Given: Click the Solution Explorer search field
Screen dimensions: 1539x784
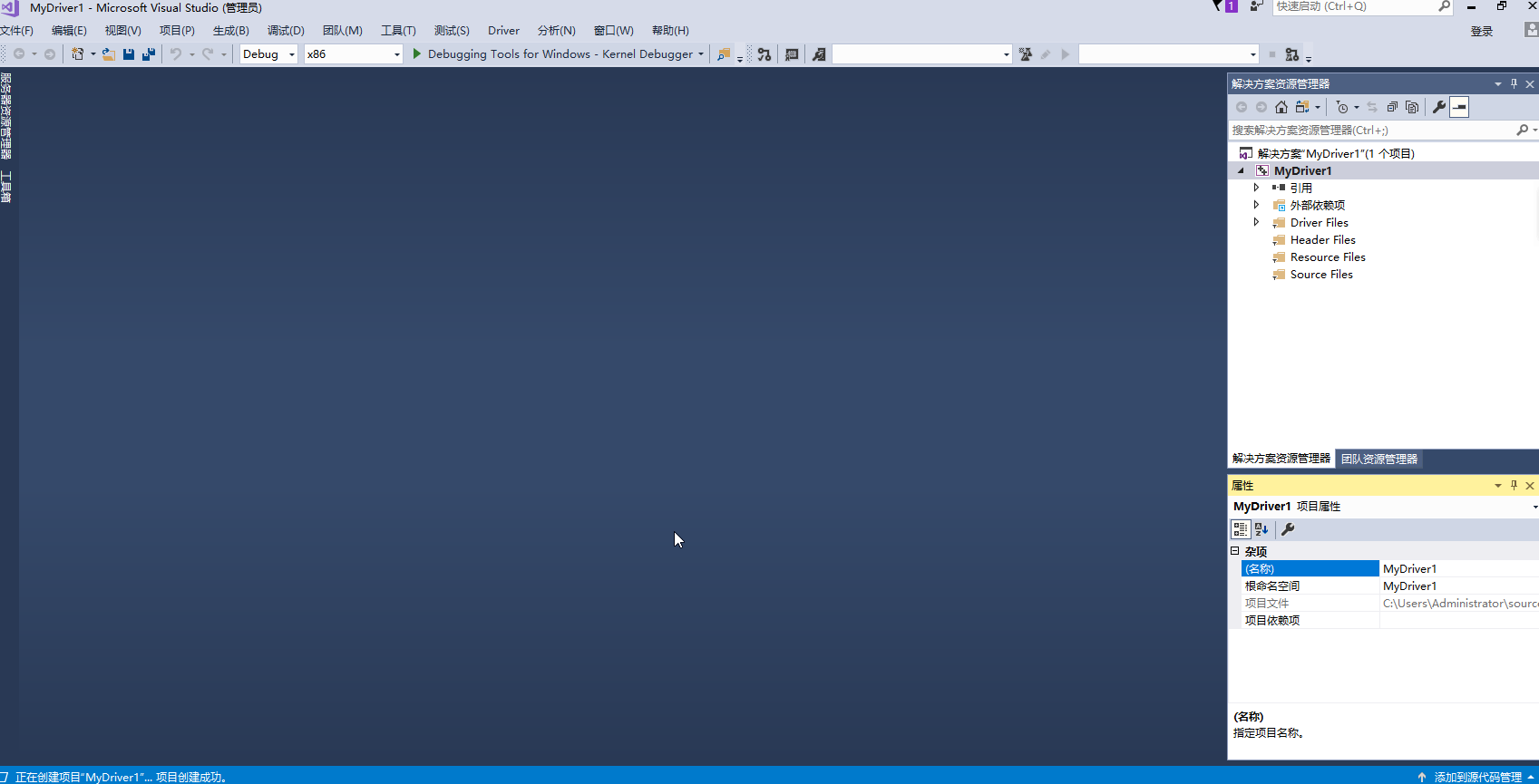Looking at the screenshot, I should [1372, 131].
